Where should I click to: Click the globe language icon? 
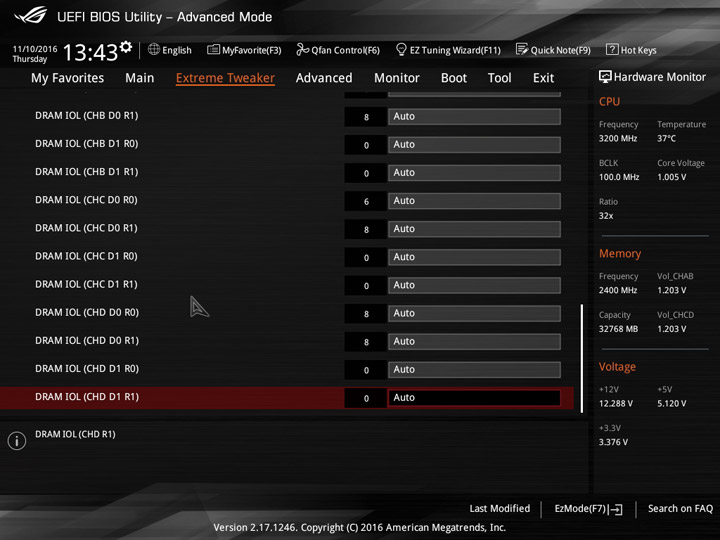(x=154, y=49)
